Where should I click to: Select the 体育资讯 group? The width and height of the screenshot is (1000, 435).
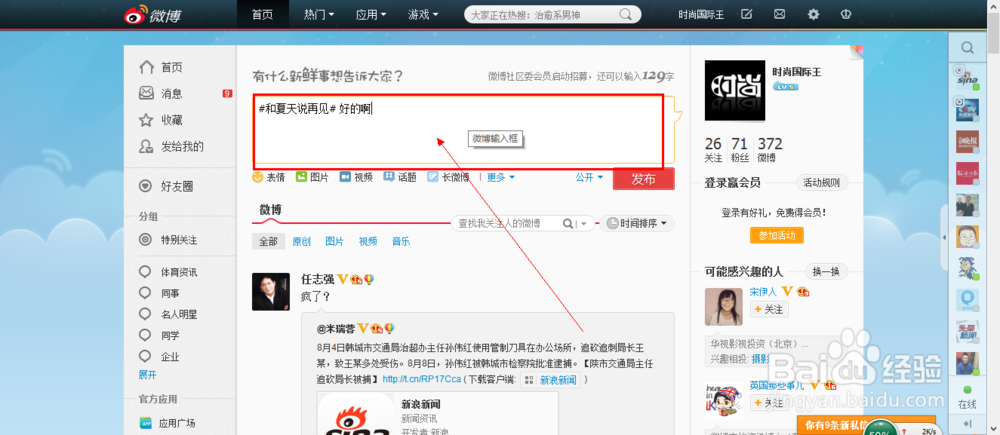(168, 272)
